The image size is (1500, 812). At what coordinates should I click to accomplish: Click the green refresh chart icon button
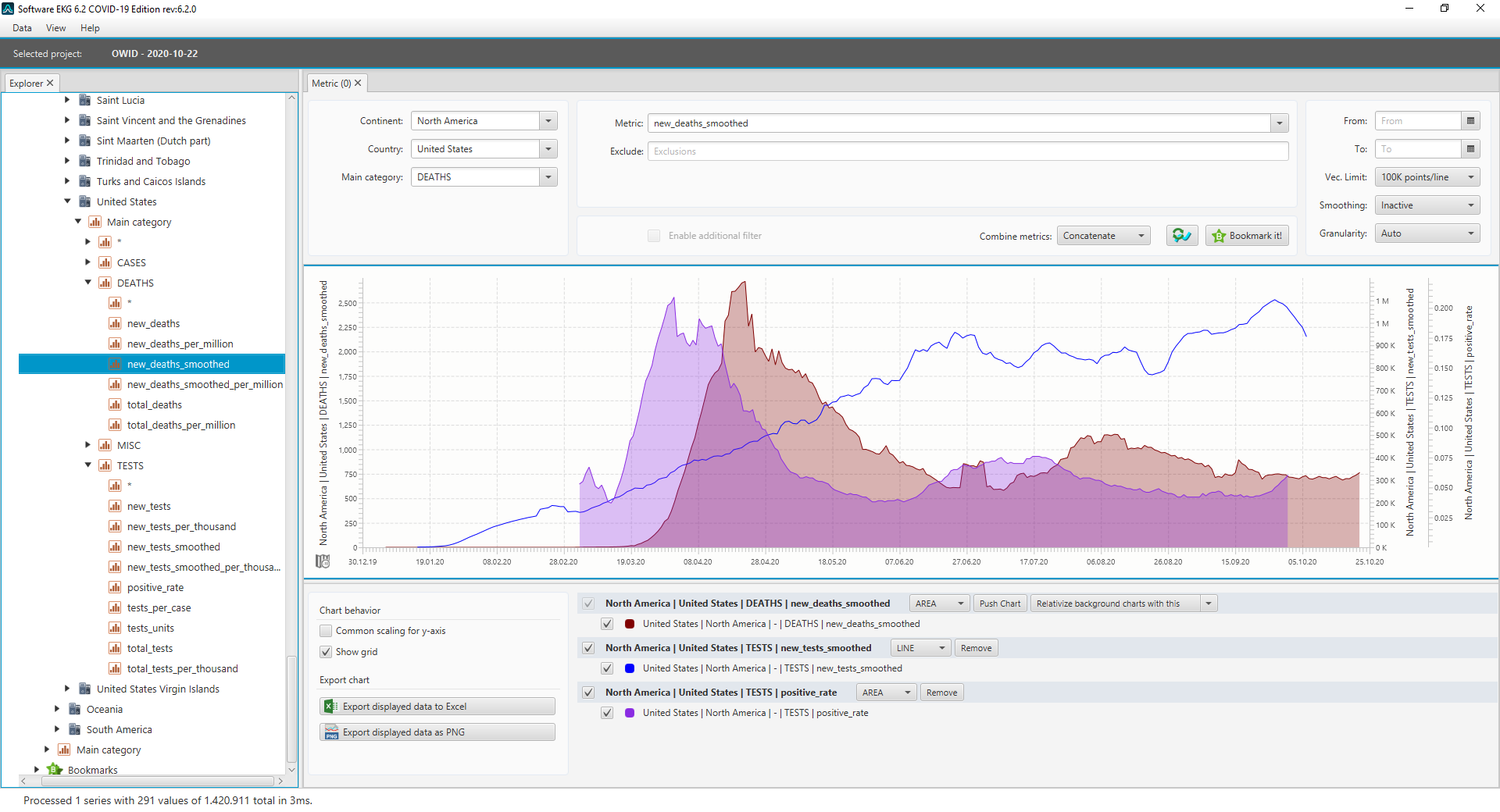[x=1181, y=236]
